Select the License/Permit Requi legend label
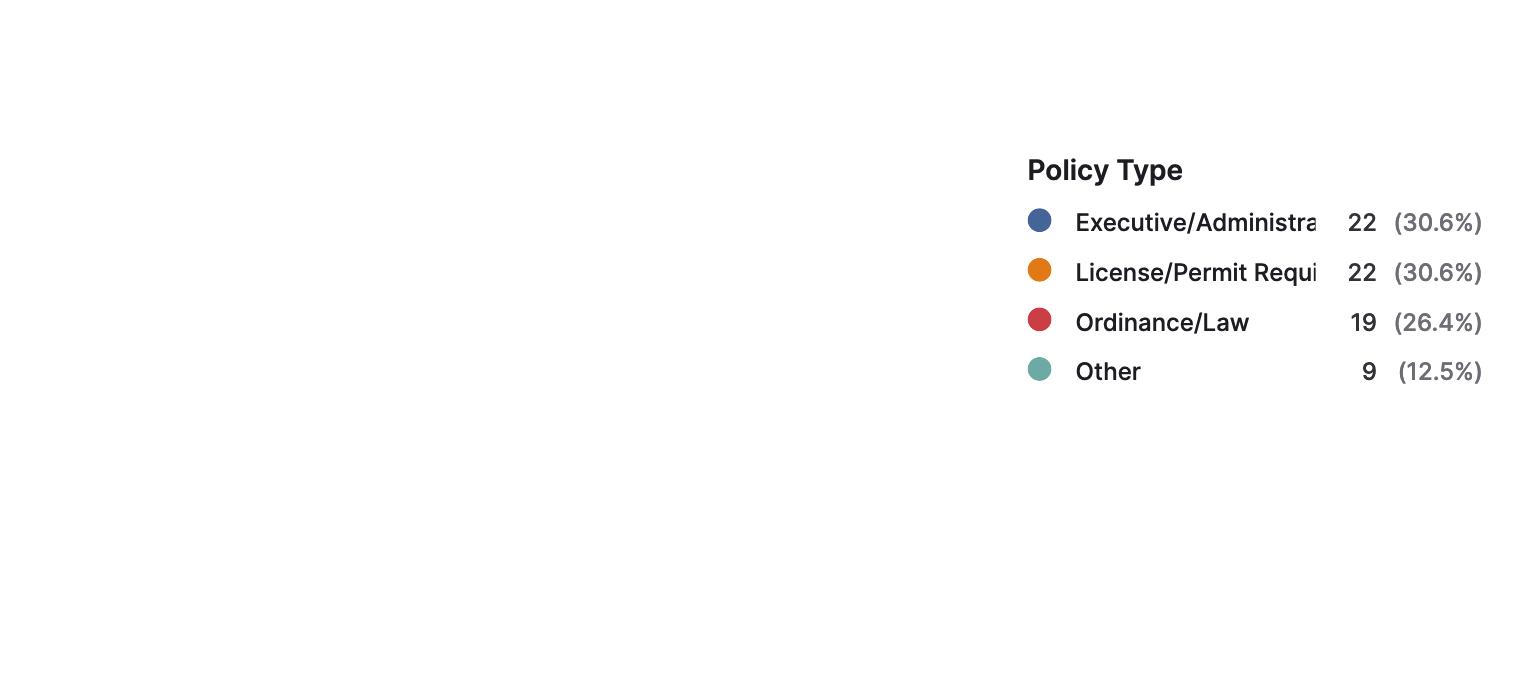 coord(1195,272)
